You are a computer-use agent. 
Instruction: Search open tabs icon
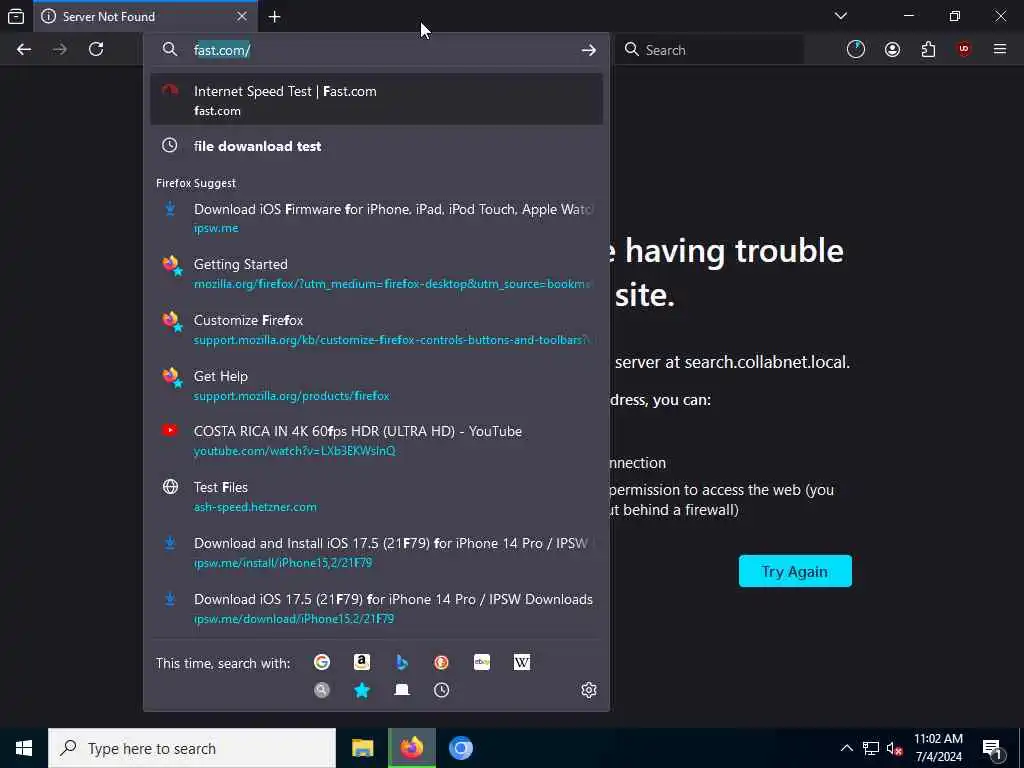point(402,690)
